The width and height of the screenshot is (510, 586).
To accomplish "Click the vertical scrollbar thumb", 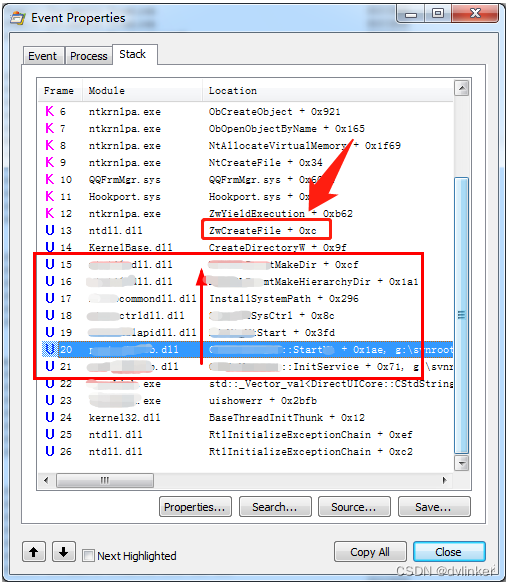I will click(x=462, y=315).
